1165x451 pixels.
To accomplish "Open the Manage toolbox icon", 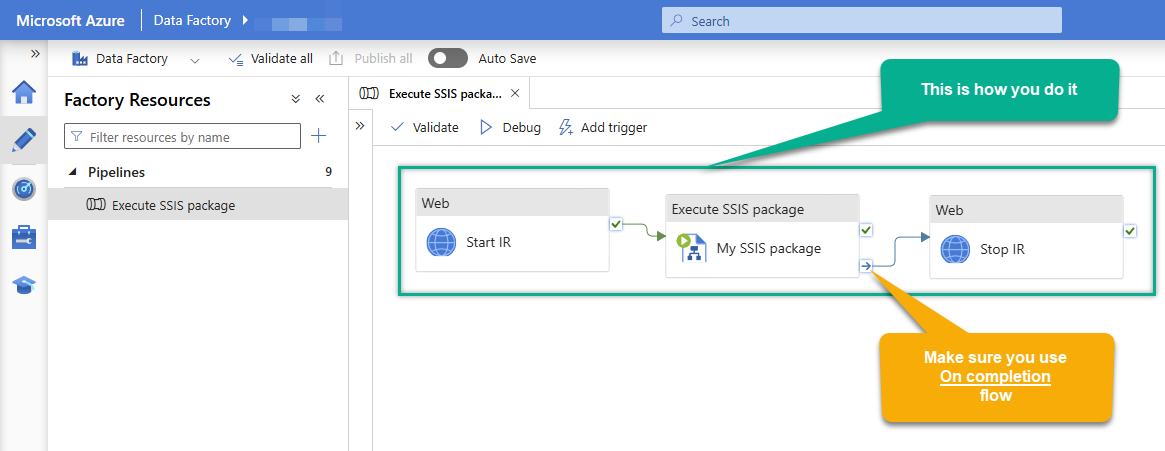I will pyautogui.click(x=24, y=237).
